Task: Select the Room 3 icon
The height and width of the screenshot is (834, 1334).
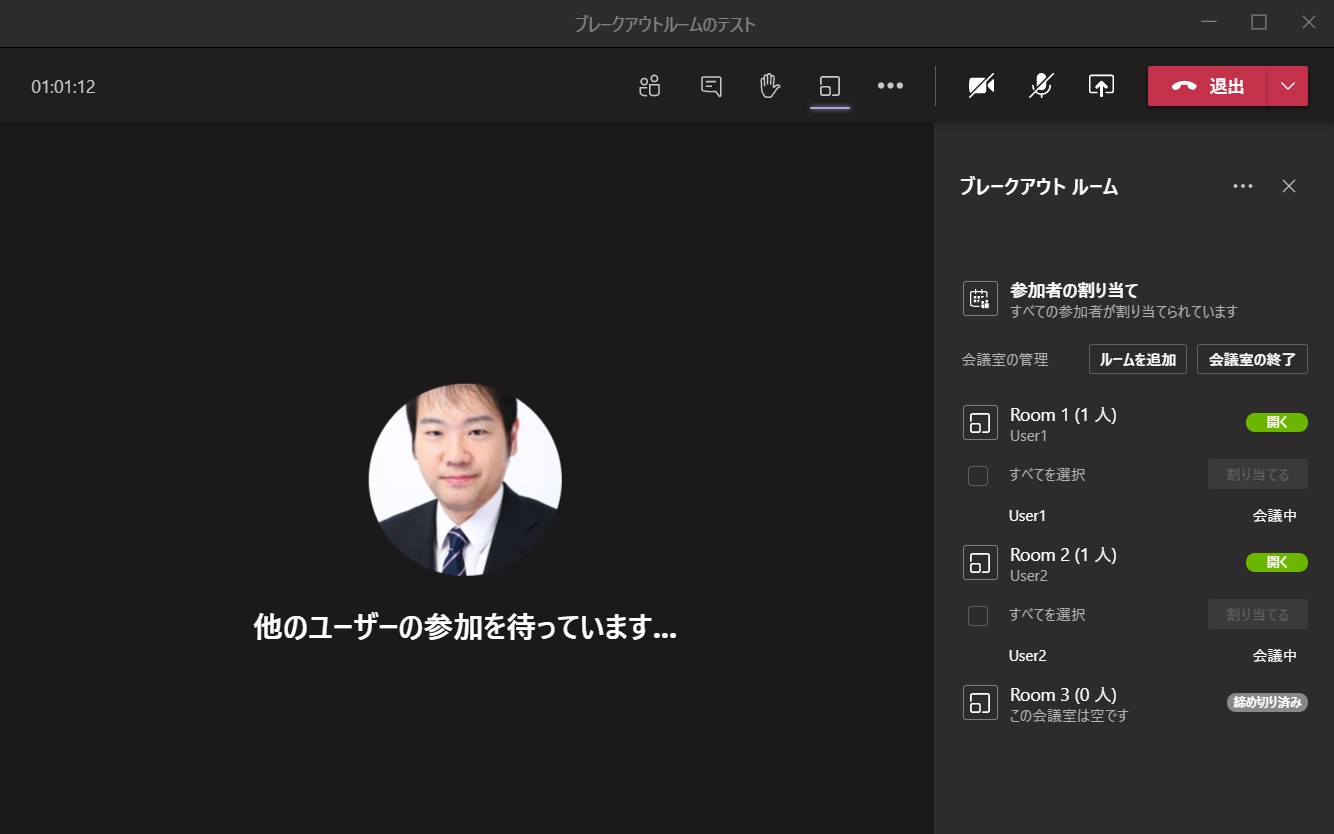Action: tap(980, 702)
